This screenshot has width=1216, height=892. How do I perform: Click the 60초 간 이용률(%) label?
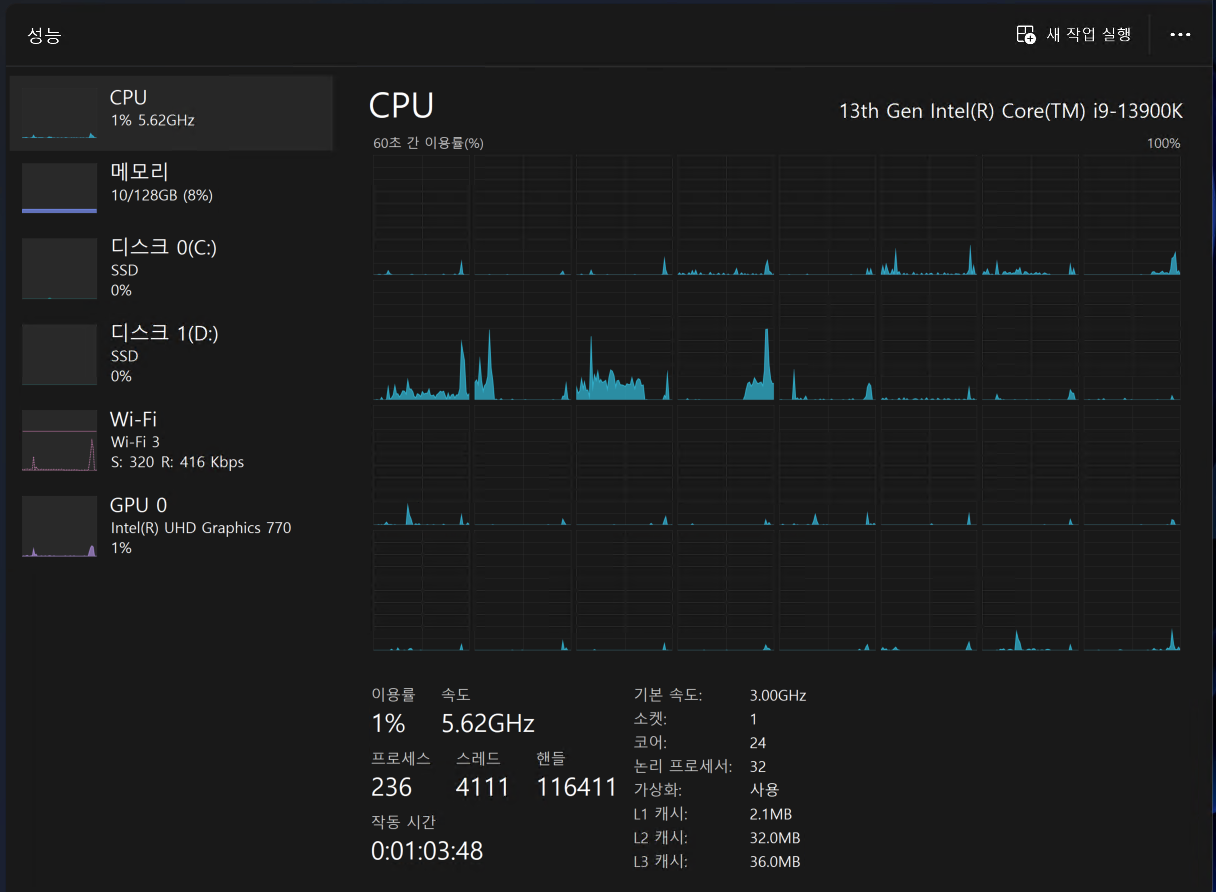coord(428,143)
